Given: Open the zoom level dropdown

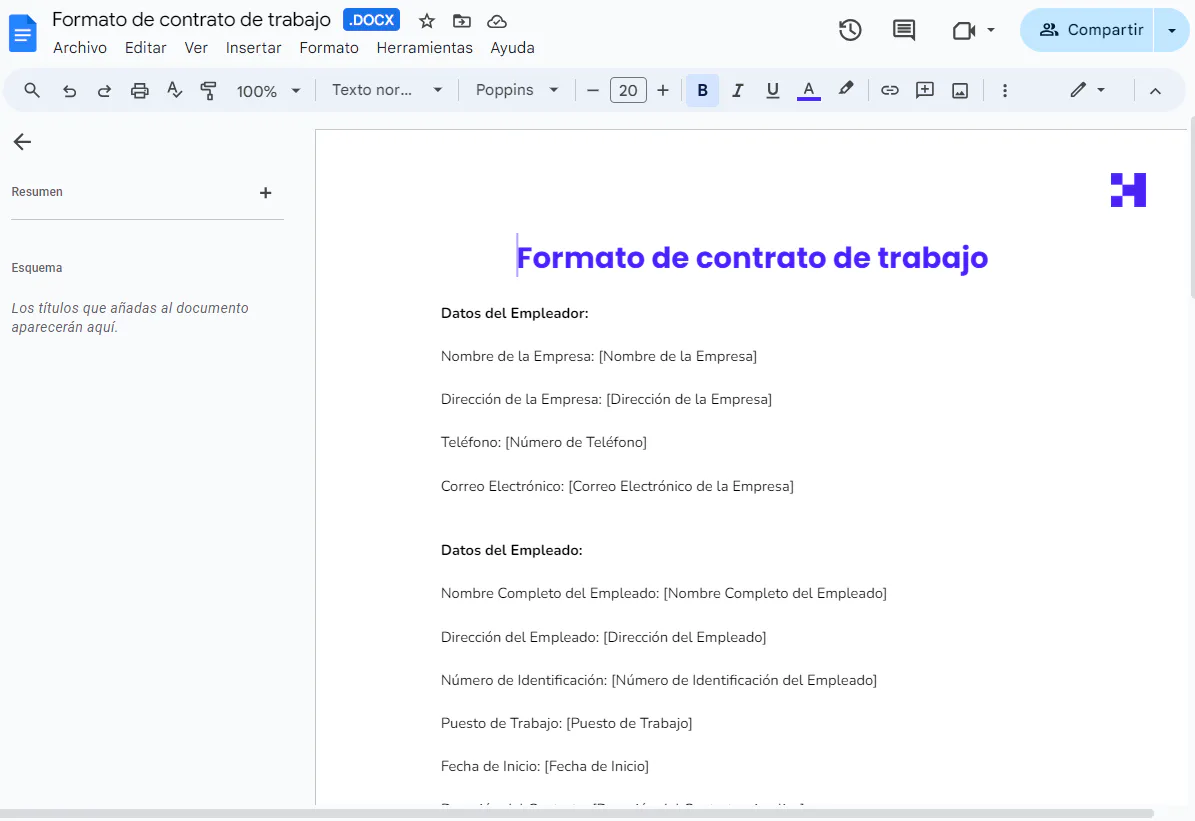Looking at the screenshot, I should pyautogui.click(x=267, y=90).
